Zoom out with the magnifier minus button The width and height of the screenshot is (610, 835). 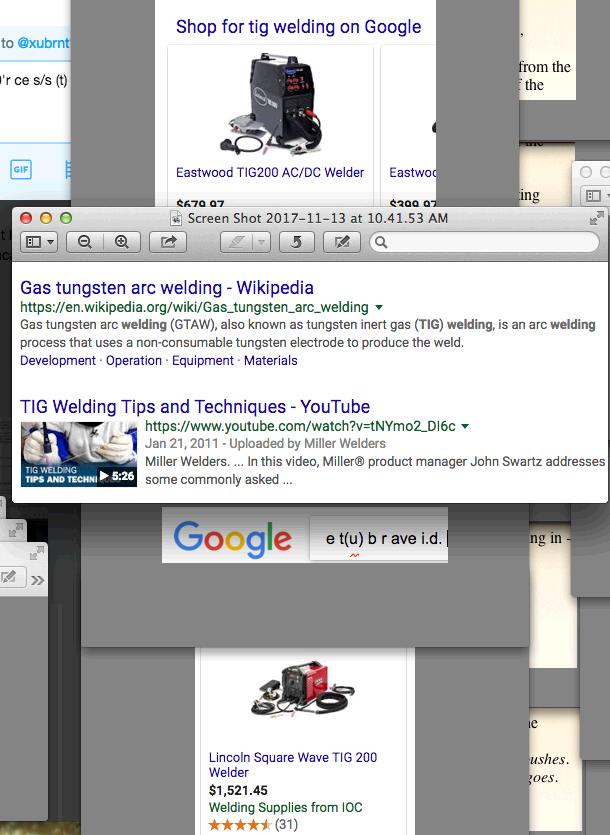tap(85, 242)
